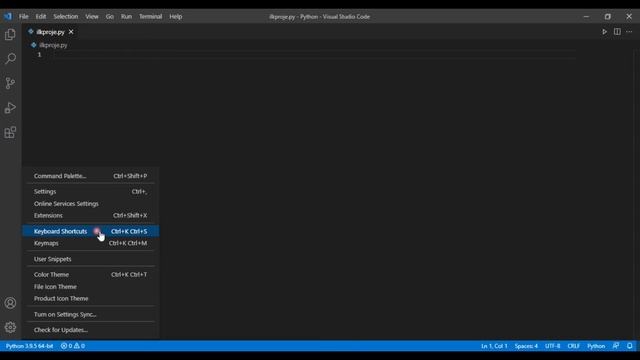Select Keymaps menu entry

click(91, 243)
